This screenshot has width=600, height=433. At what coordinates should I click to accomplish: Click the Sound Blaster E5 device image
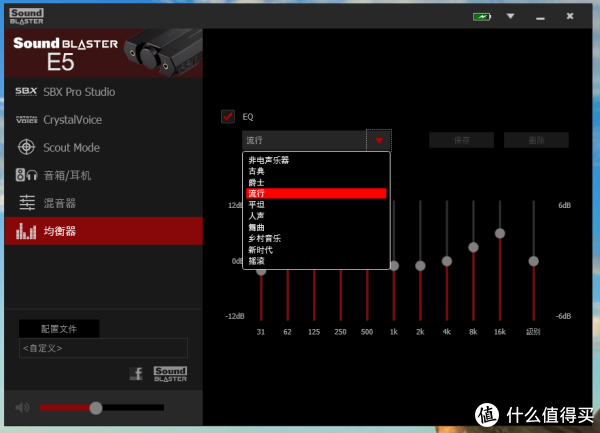click(x=164, y=53)
